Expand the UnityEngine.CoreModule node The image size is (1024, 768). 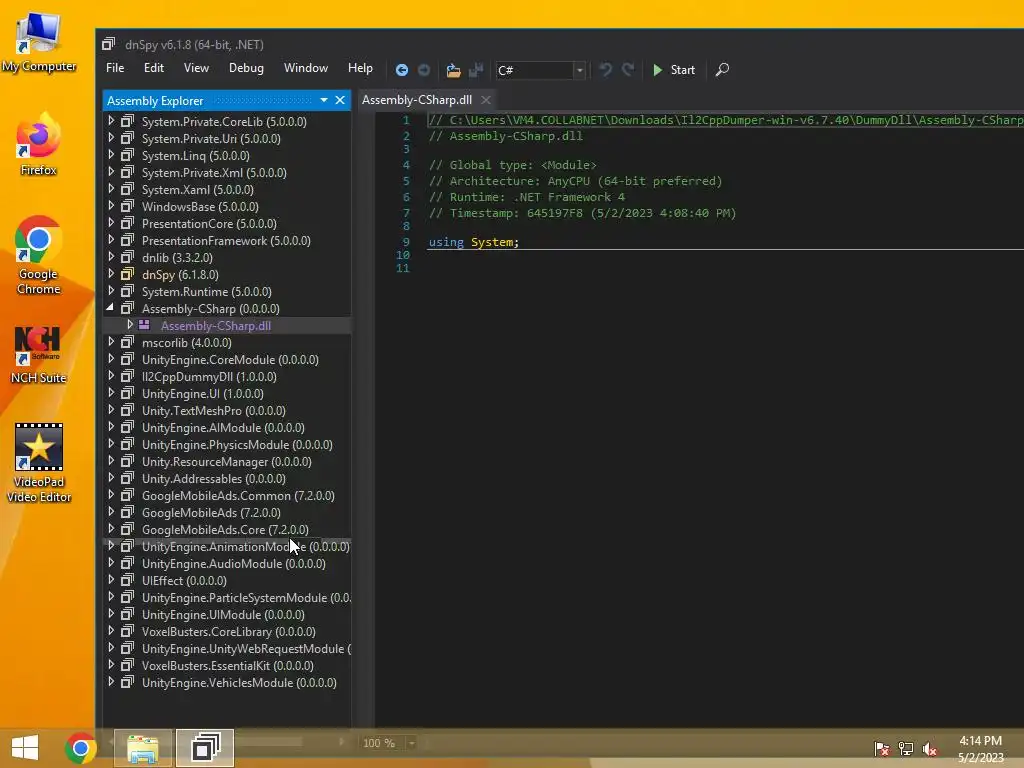point(111,359)
